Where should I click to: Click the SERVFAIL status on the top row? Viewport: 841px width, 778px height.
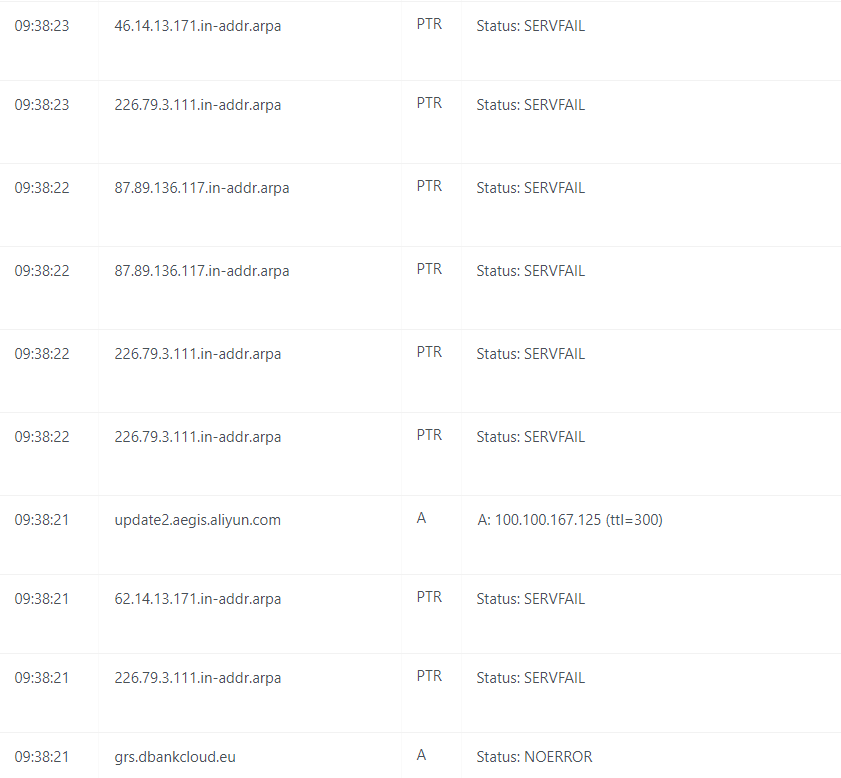point(531,26)
